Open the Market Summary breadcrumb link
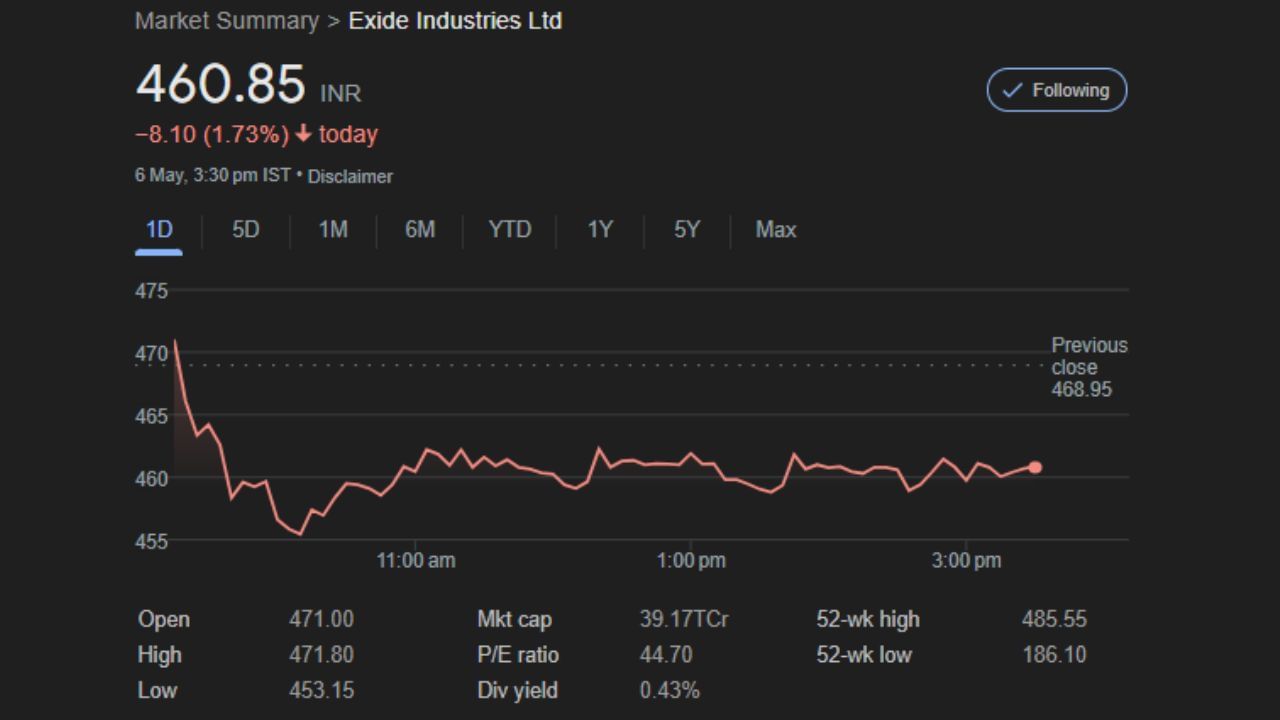Viewport: 1280px width, 720px height. pyautogui.click(x=227, y=20)
